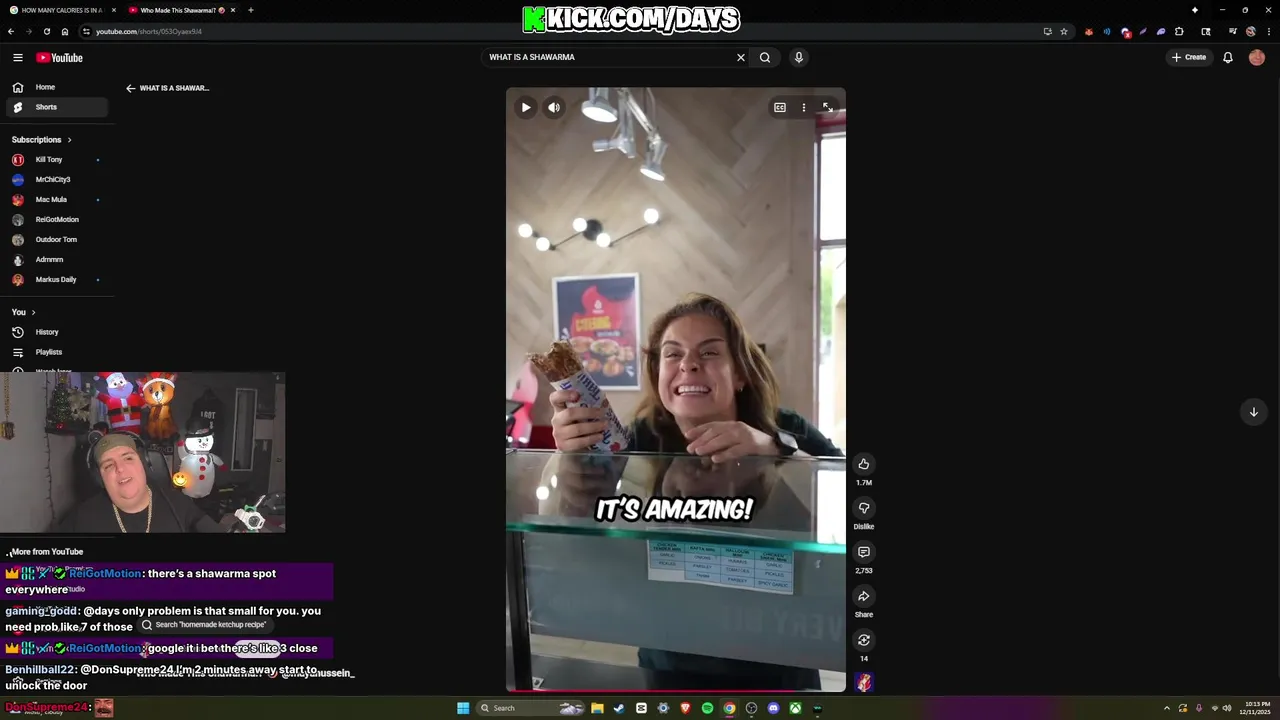Go back in browser history
The image size is (1280, 720).
pyautogui.click(x=11, y=31)
